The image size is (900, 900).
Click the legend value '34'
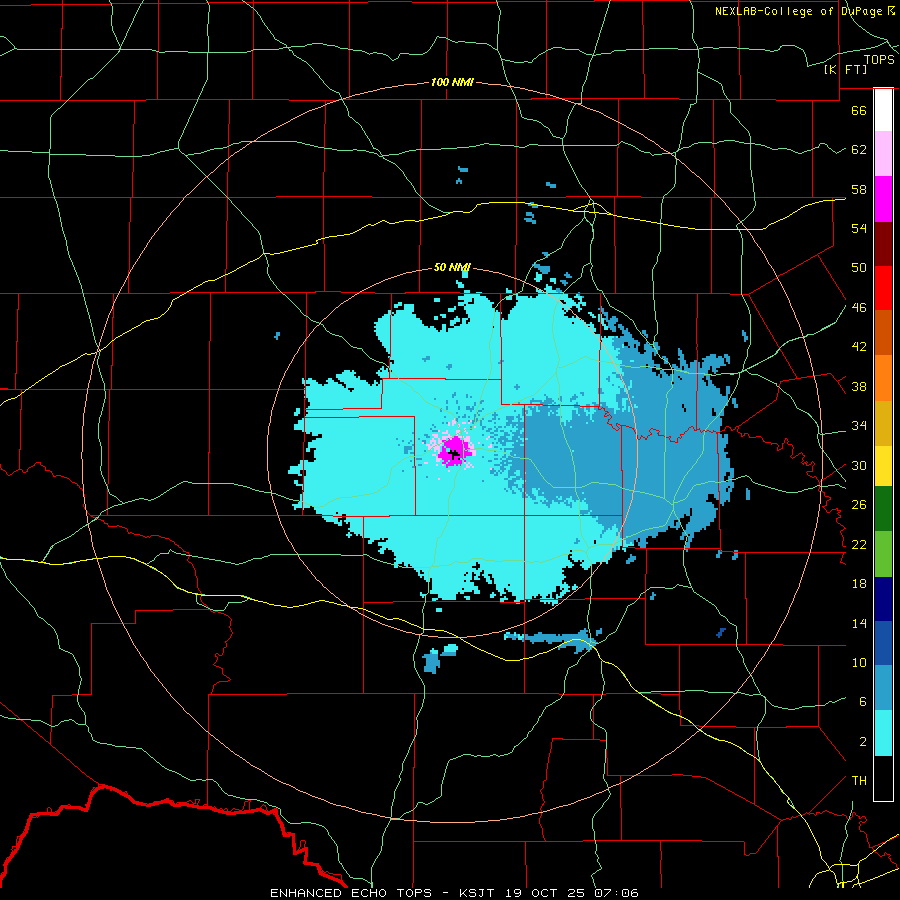pos(859,426)
